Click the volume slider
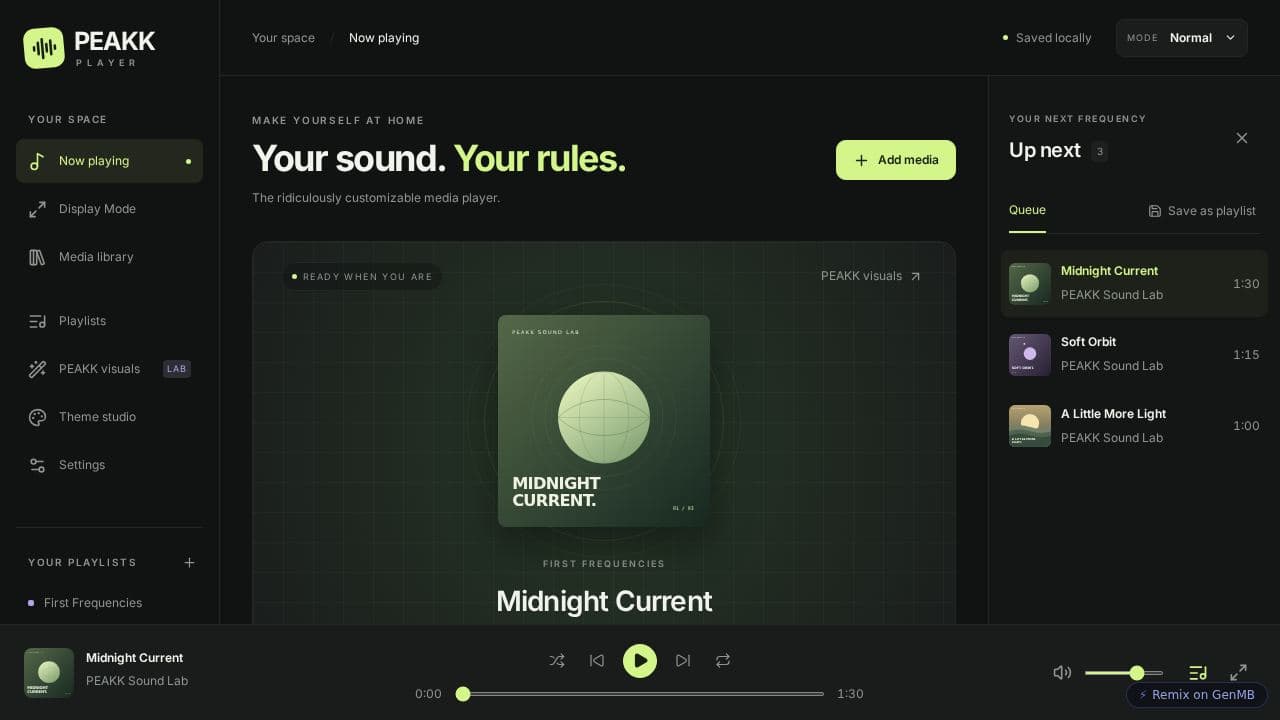This screenshot has width=1280, height=720. point(1124,673)
